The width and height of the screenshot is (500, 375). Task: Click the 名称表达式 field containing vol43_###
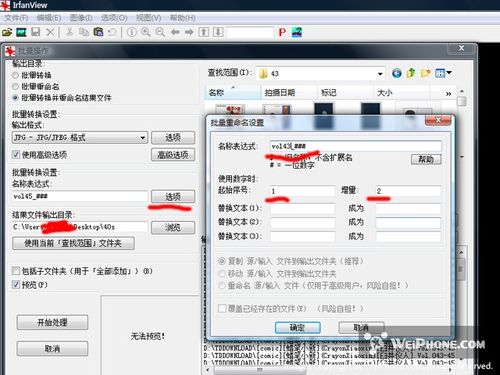pos(356,146)
